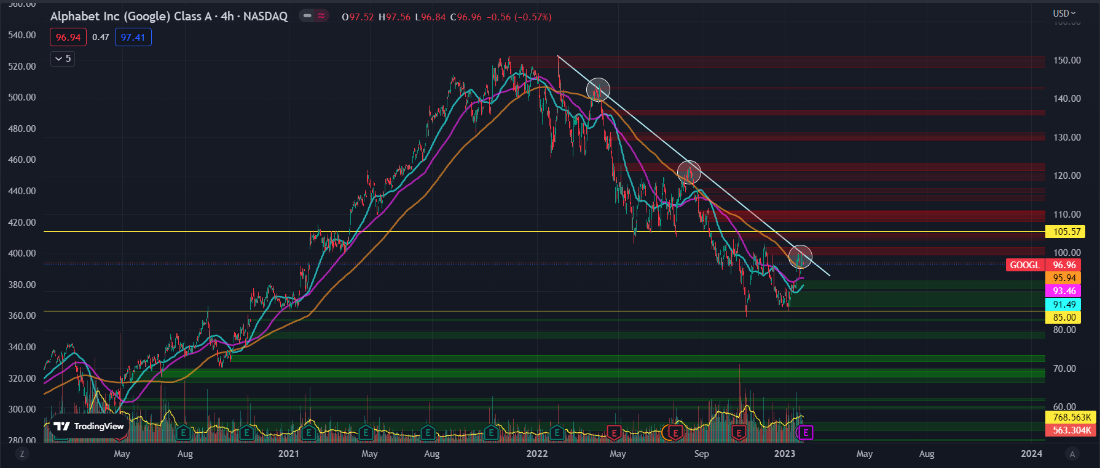
Task: Click the yellow 105.57 price line label
Action: [1065, 232]
